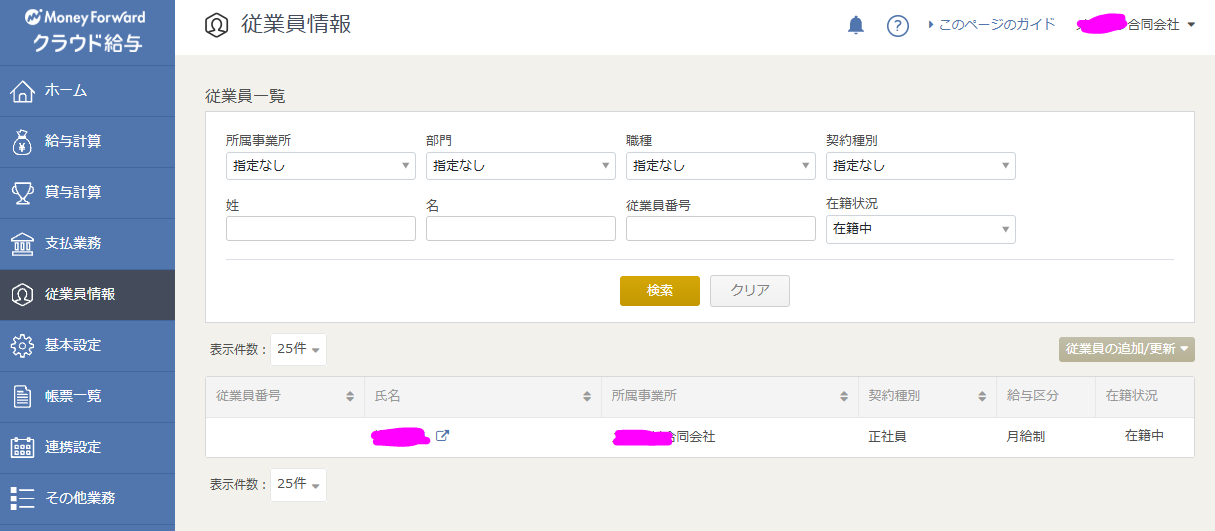This screenshot has width=1215, height=531.
Task: Click the external link icon beside employee name
Action: coord(442,436)
